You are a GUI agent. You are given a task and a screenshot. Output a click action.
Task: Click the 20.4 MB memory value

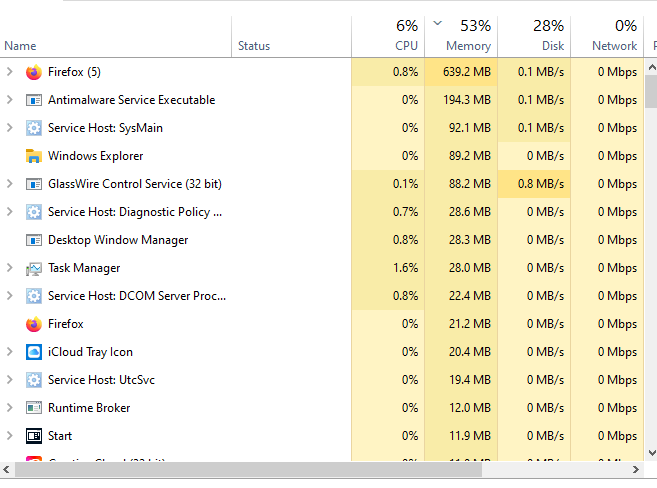click(470, 352)
